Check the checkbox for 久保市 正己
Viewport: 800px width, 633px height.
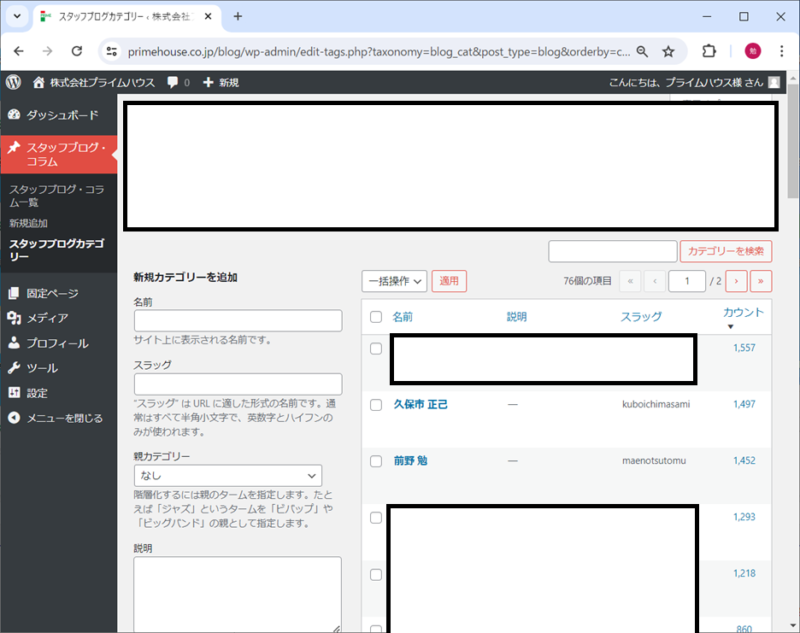coord(376,405)
